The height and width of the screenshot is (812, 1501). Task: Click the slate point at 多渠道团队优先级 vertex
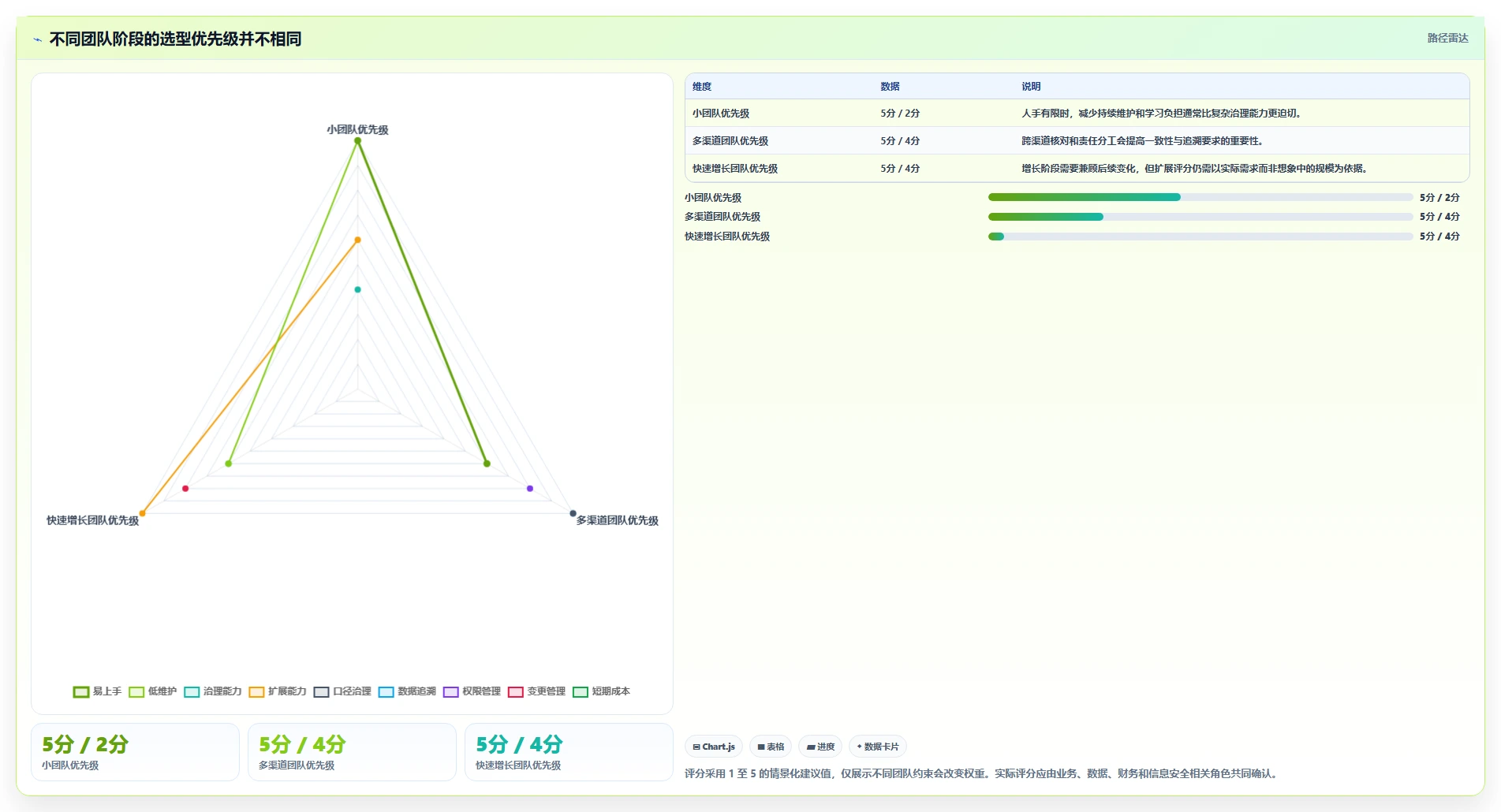pos(573,513)
